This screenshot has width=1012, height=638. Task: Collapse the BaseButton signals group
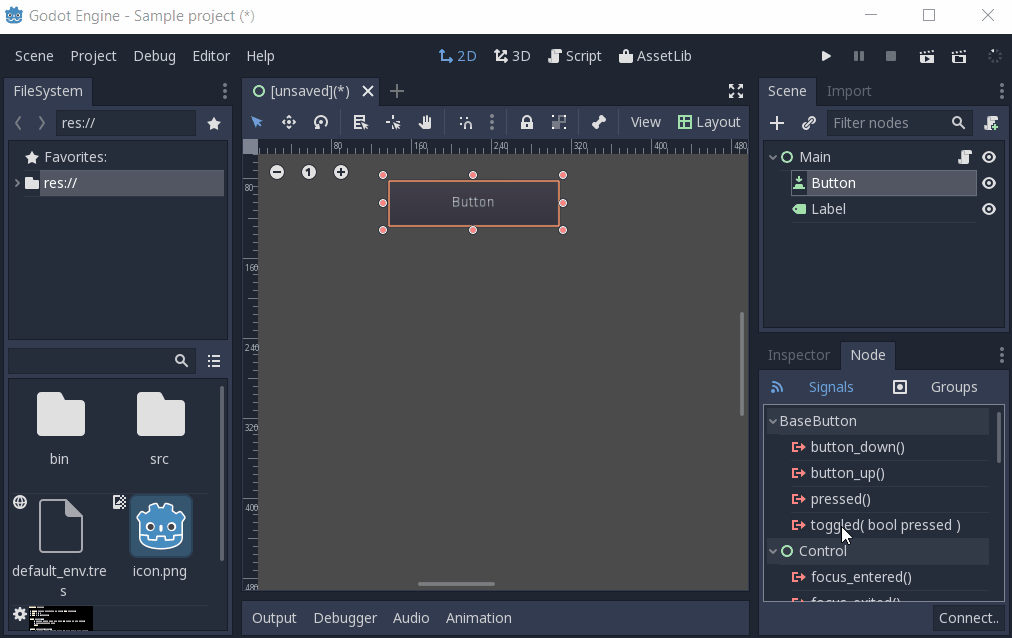772,420
